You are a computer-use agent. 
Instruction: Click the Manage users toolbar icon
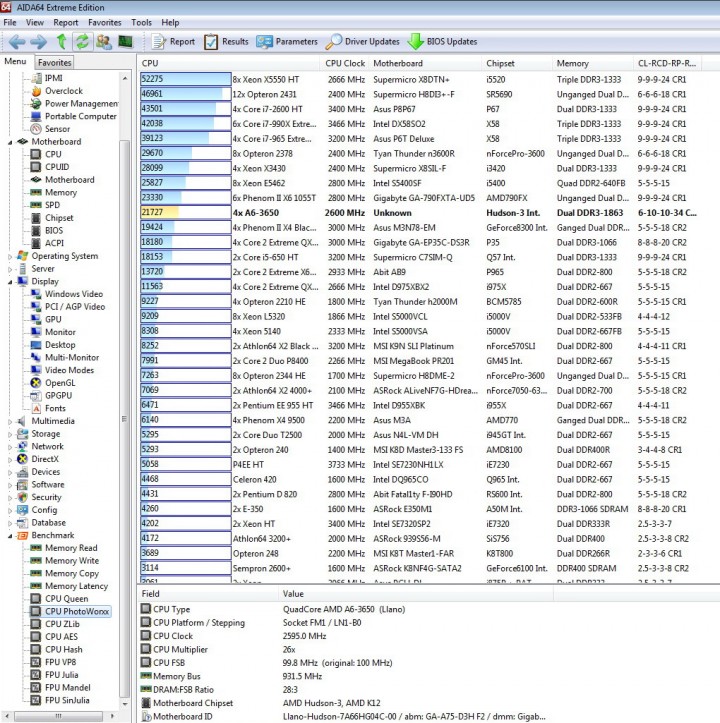tap(104, 42)
